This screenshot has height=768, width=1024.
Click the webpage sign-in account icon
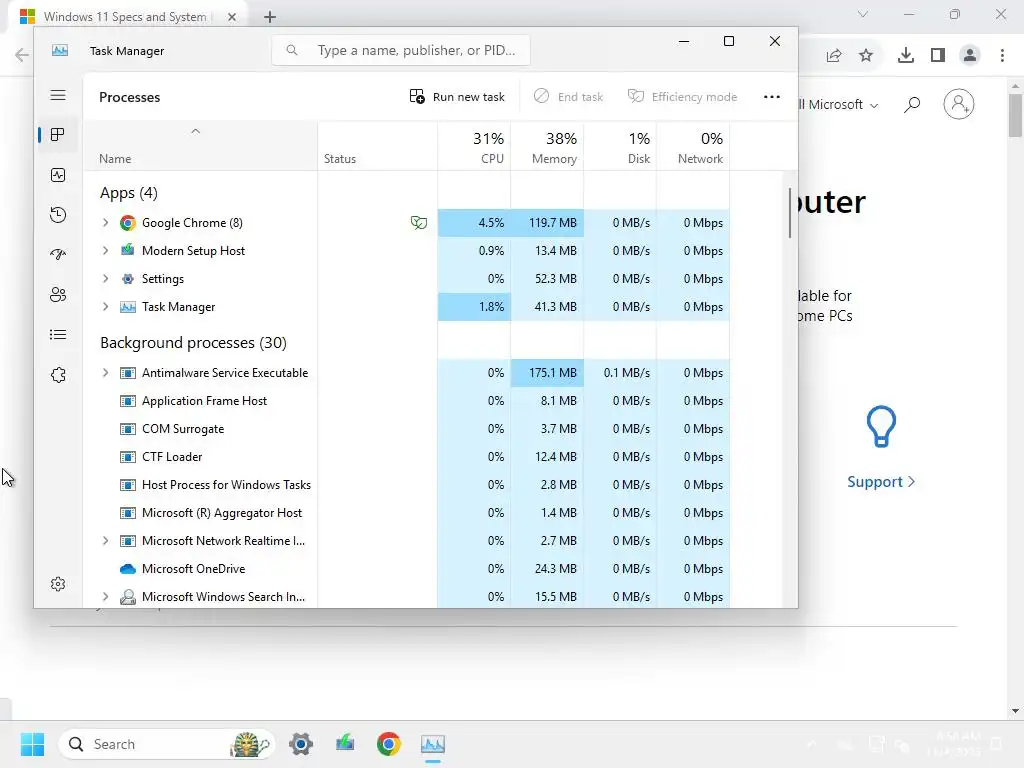pos(959,104)
